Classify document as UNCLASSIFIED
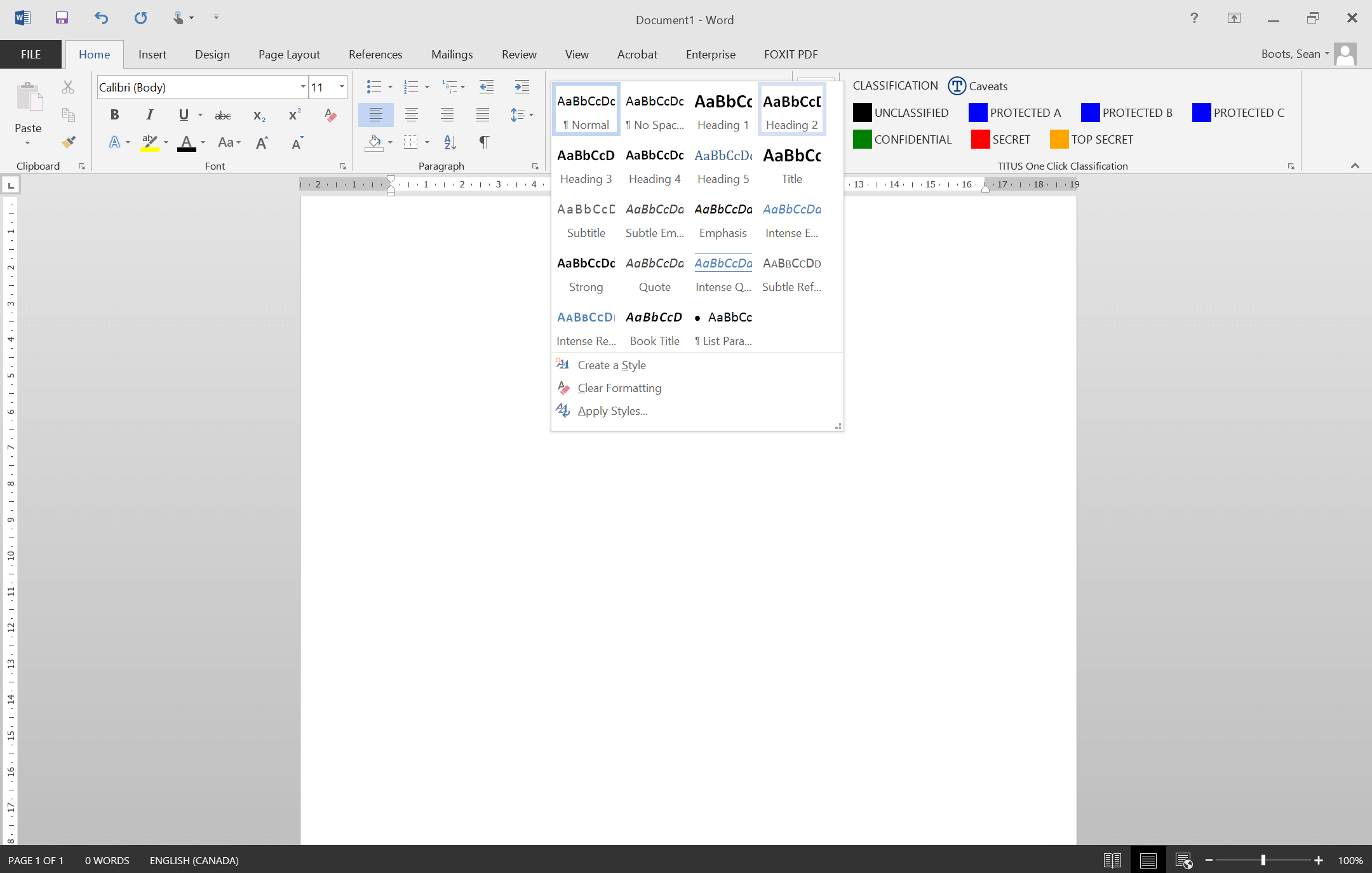The height and width of the screenshot is (873, 1372). point(901,112)
